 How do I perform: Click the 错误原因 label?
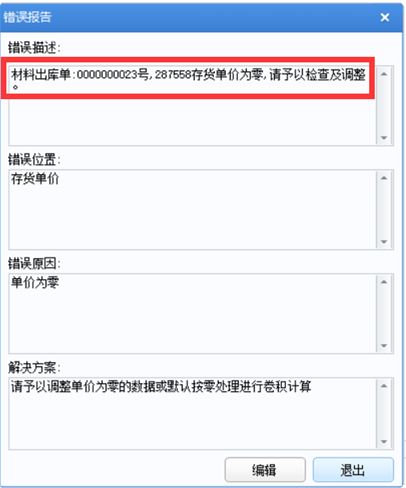tap(34, 264)
